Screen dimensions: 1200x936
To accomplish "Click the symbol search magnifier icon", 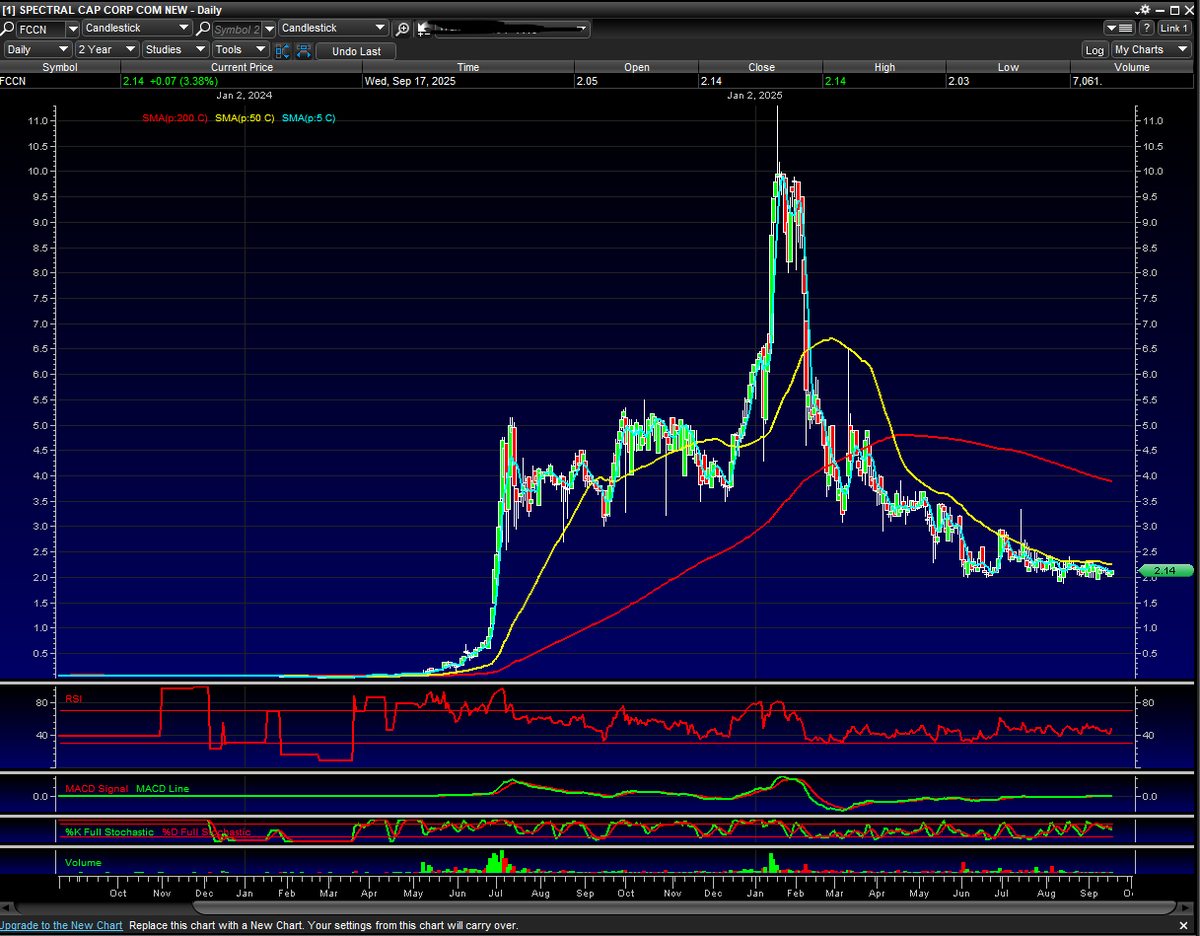I will coord(8,29).
